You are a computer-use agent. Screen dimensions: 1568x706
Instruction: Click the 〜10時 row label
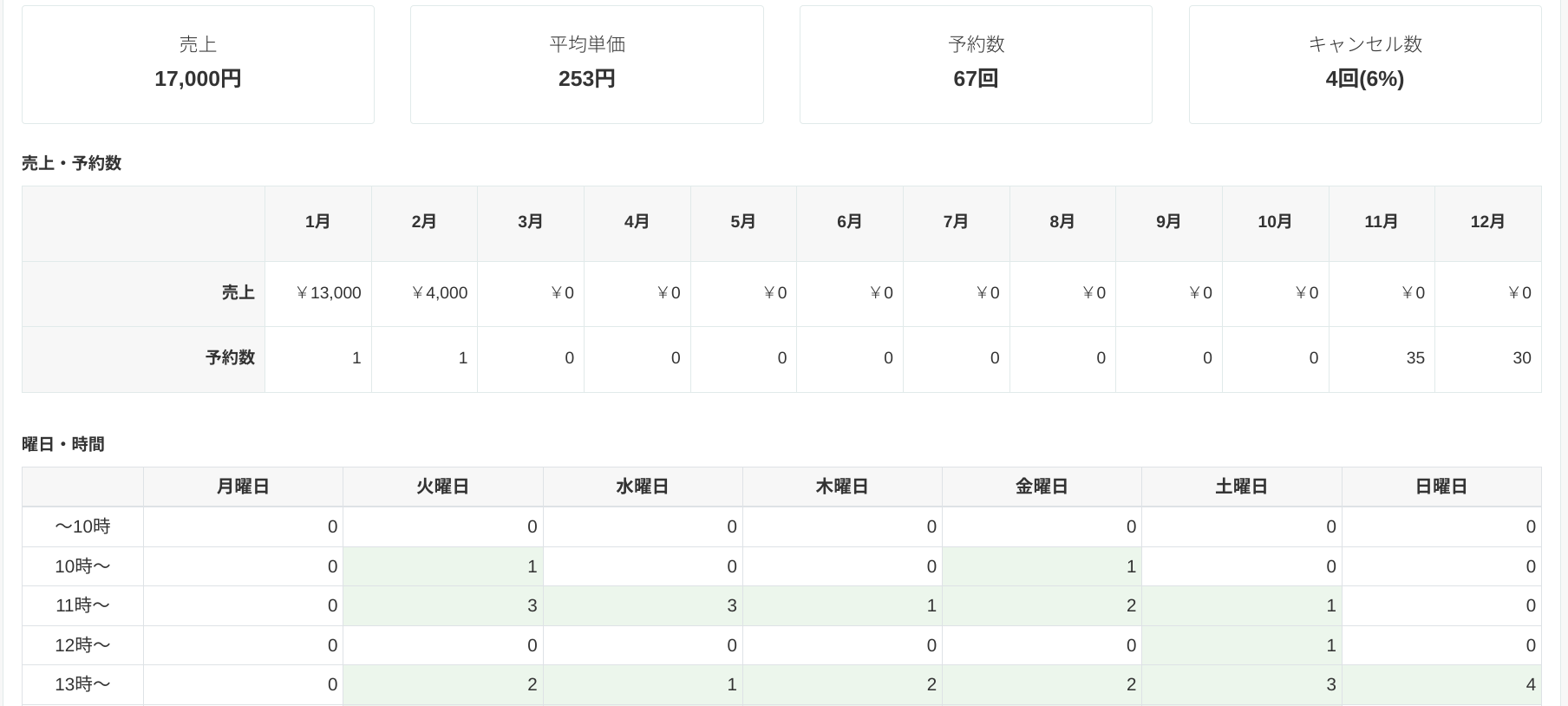83,526
